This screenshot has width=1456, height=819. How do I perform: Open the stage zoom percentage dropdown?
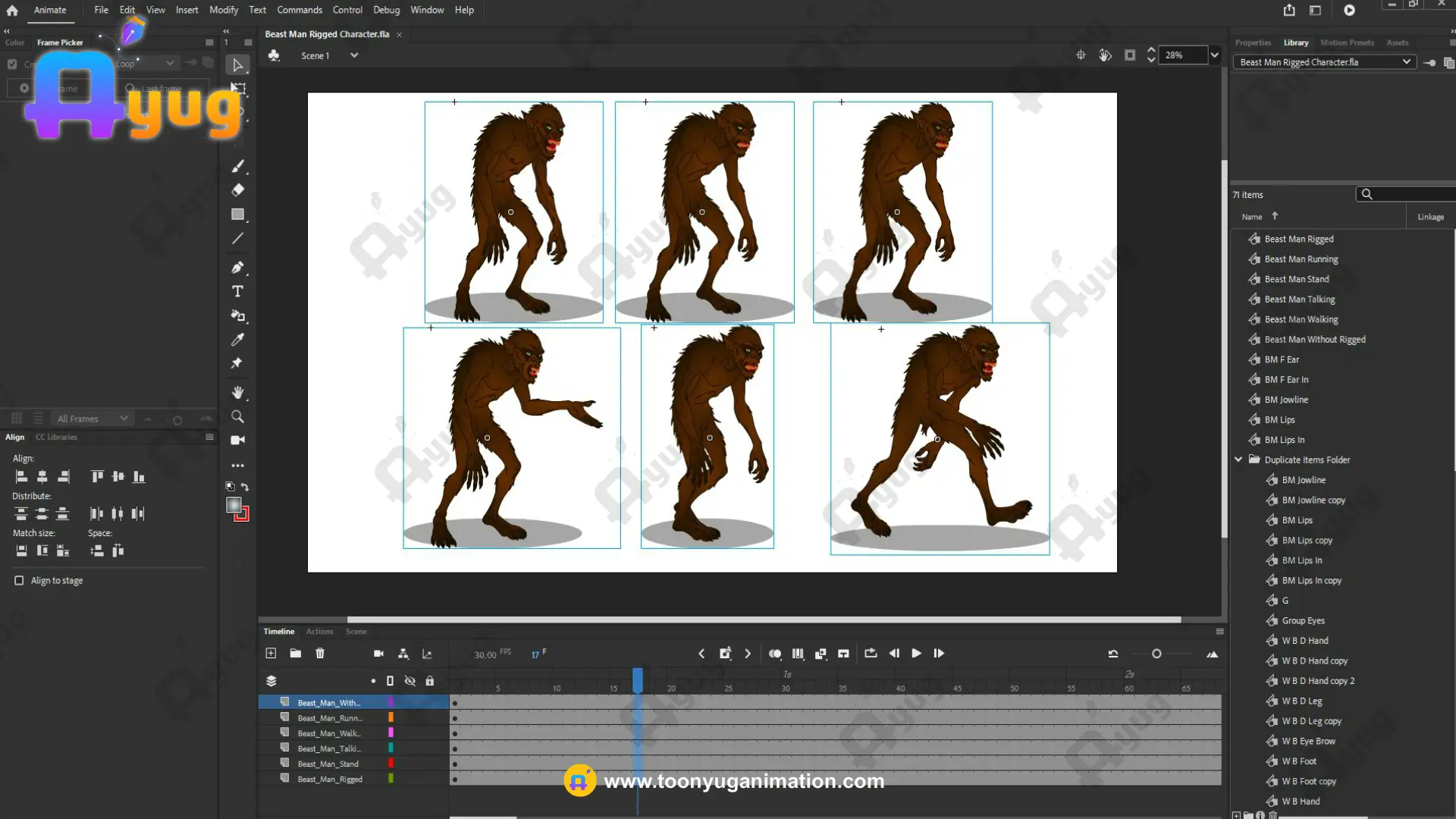(1215, 55)
